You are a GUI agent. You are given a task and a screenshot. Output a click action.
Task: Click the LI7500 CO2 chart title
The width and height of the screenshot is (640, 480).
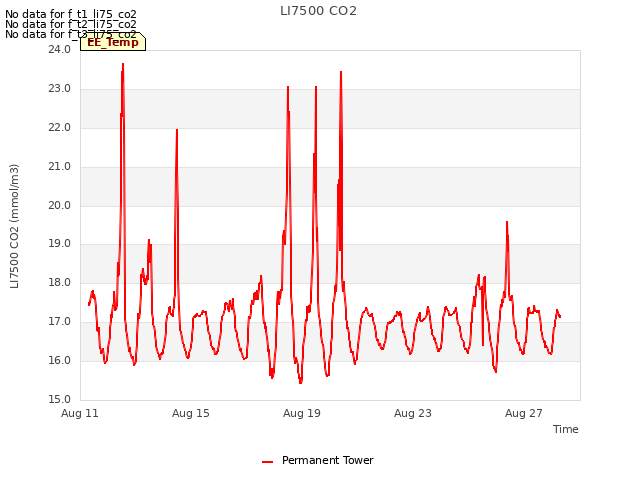(x=318, y=11)
